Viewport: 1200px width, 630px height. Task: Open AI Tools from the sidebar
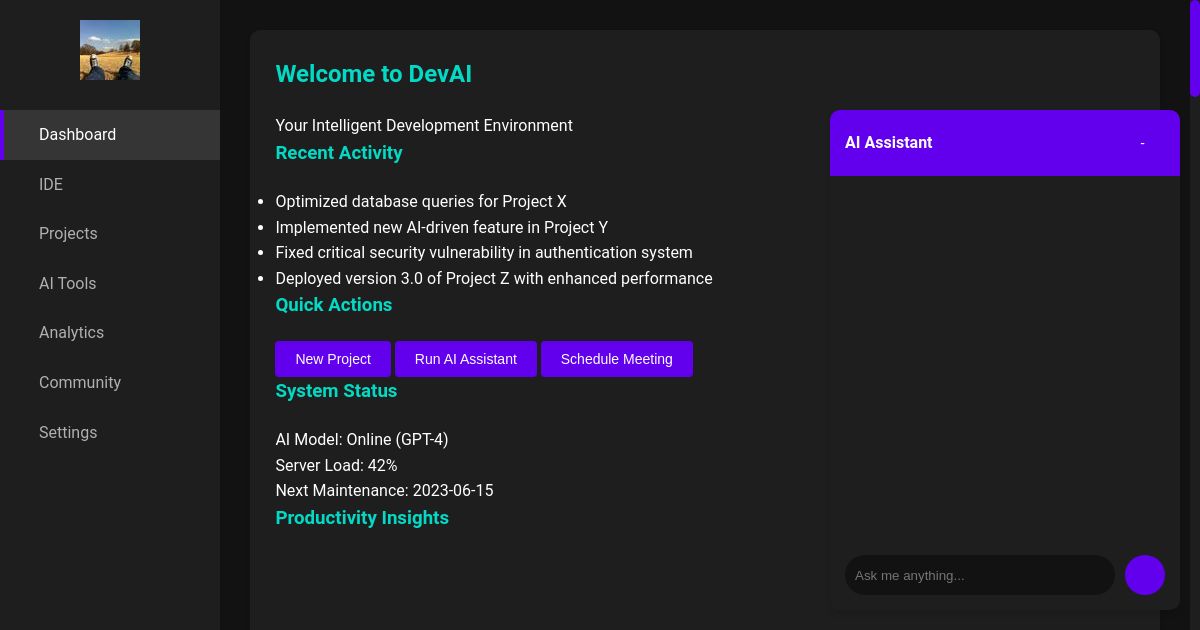click(x=67, y=283)
